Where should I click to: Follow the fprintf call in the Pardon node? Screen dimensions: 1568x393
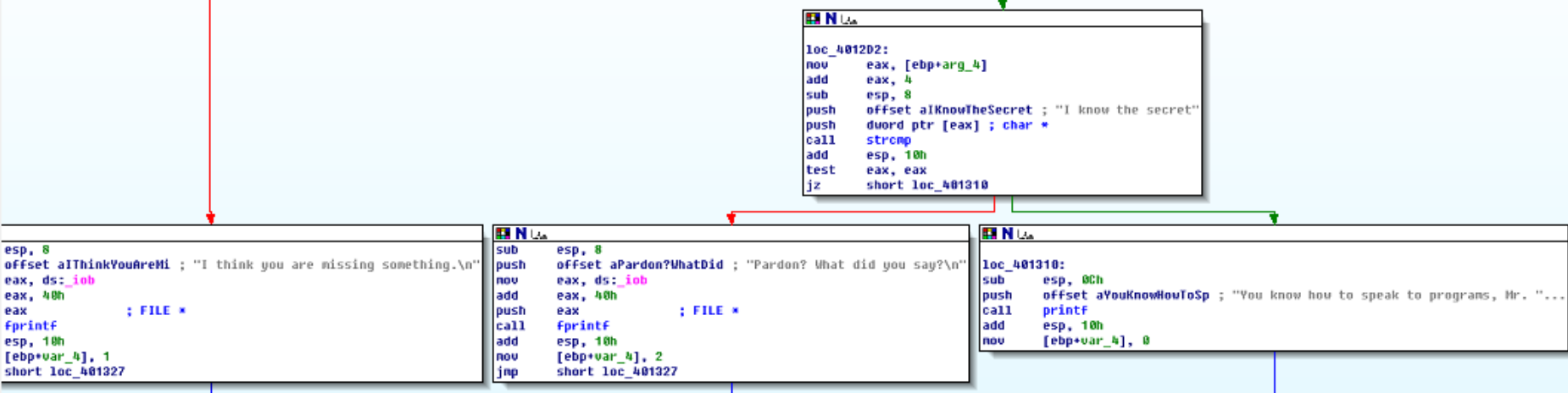(x=583, y=326)
